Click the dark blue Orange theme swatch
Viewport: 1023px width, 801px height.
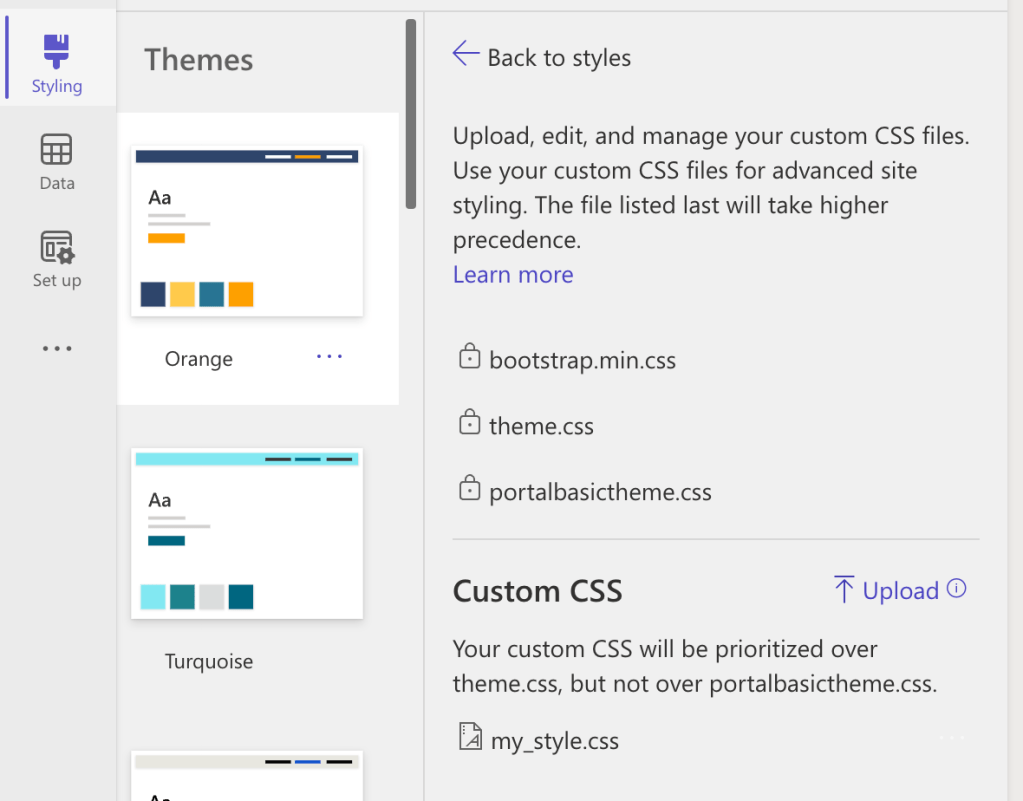click(153, 294)
